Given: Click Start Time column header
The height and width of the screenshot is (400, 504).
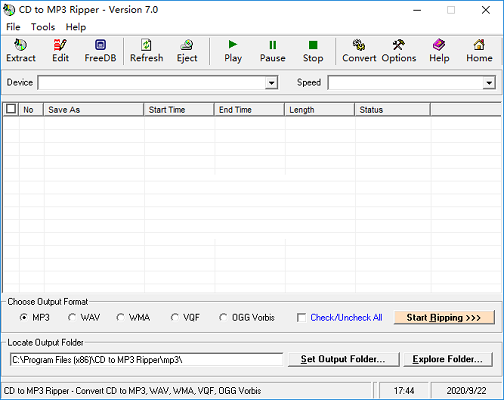Looking at the screenshot, I should coord(179,110).
